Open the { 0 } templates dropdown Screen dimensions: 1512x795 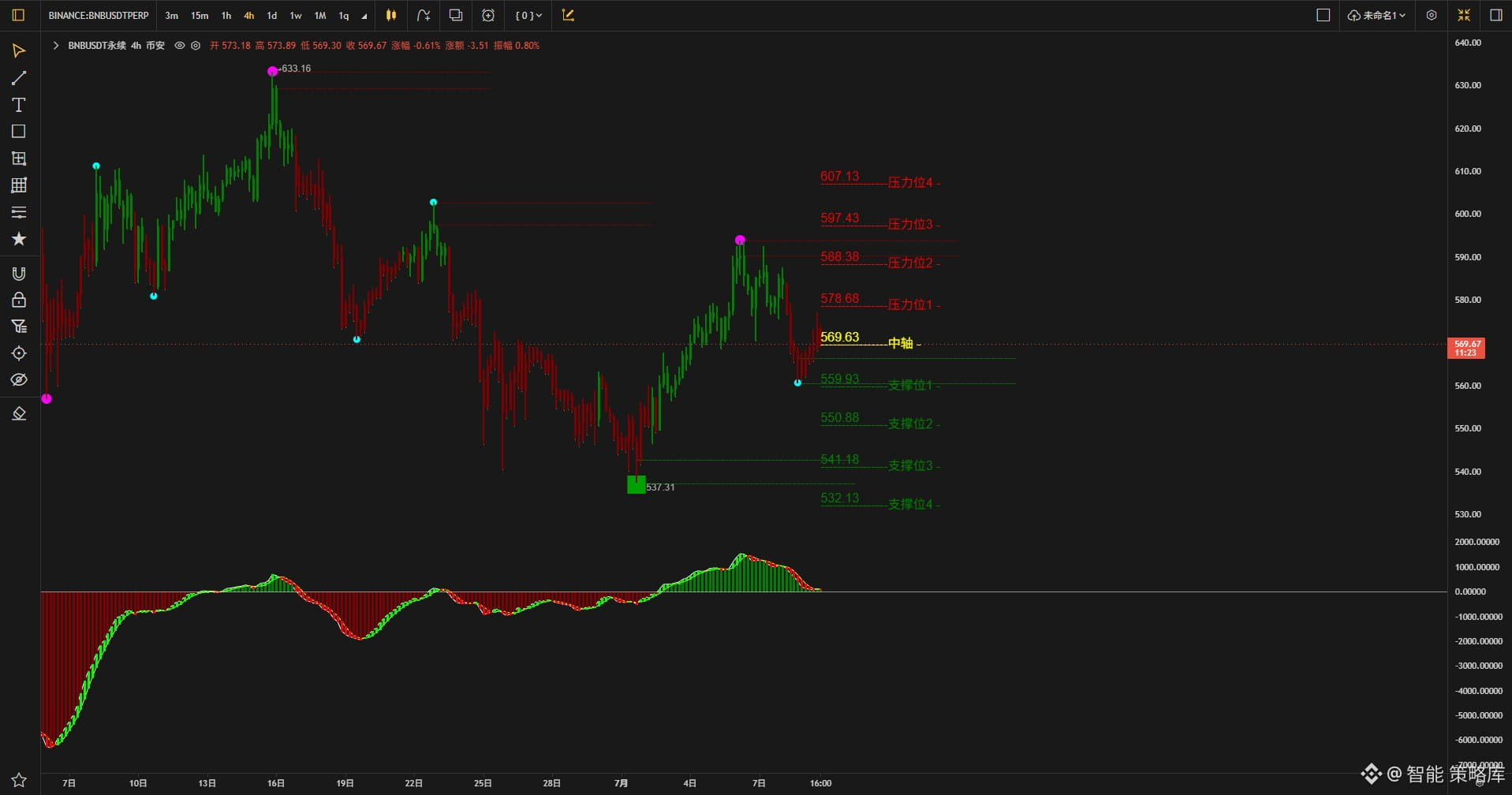click(528, 15)
